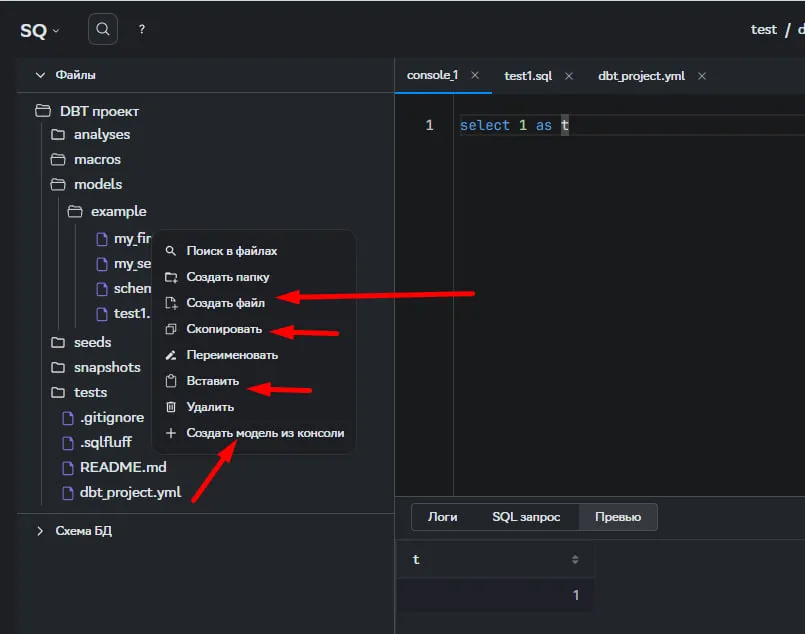The height and width of the screenshot is (634, 805).
Task: Collapse the Файлы section
Action: point(41,75)
